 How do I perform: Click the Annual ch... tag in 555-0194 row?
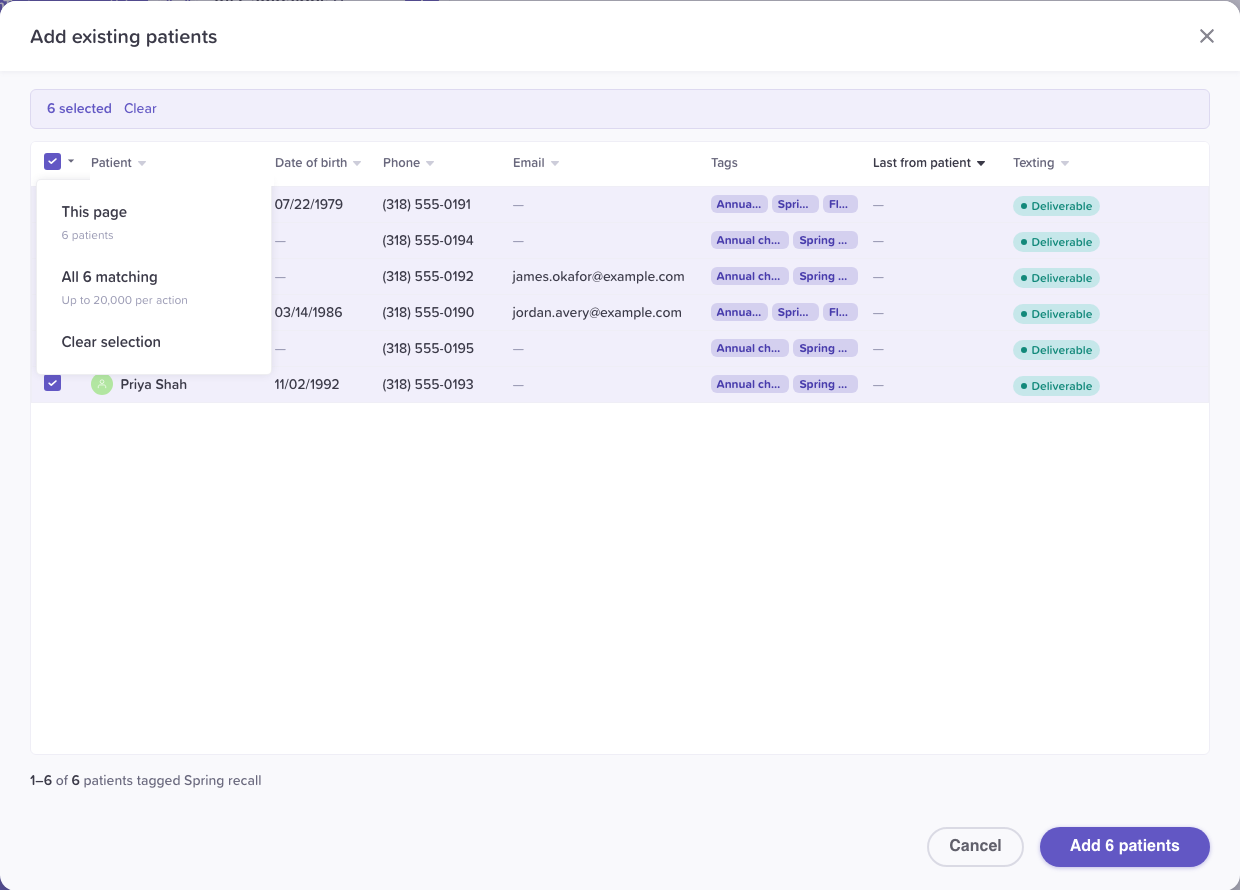pos(750,240)
